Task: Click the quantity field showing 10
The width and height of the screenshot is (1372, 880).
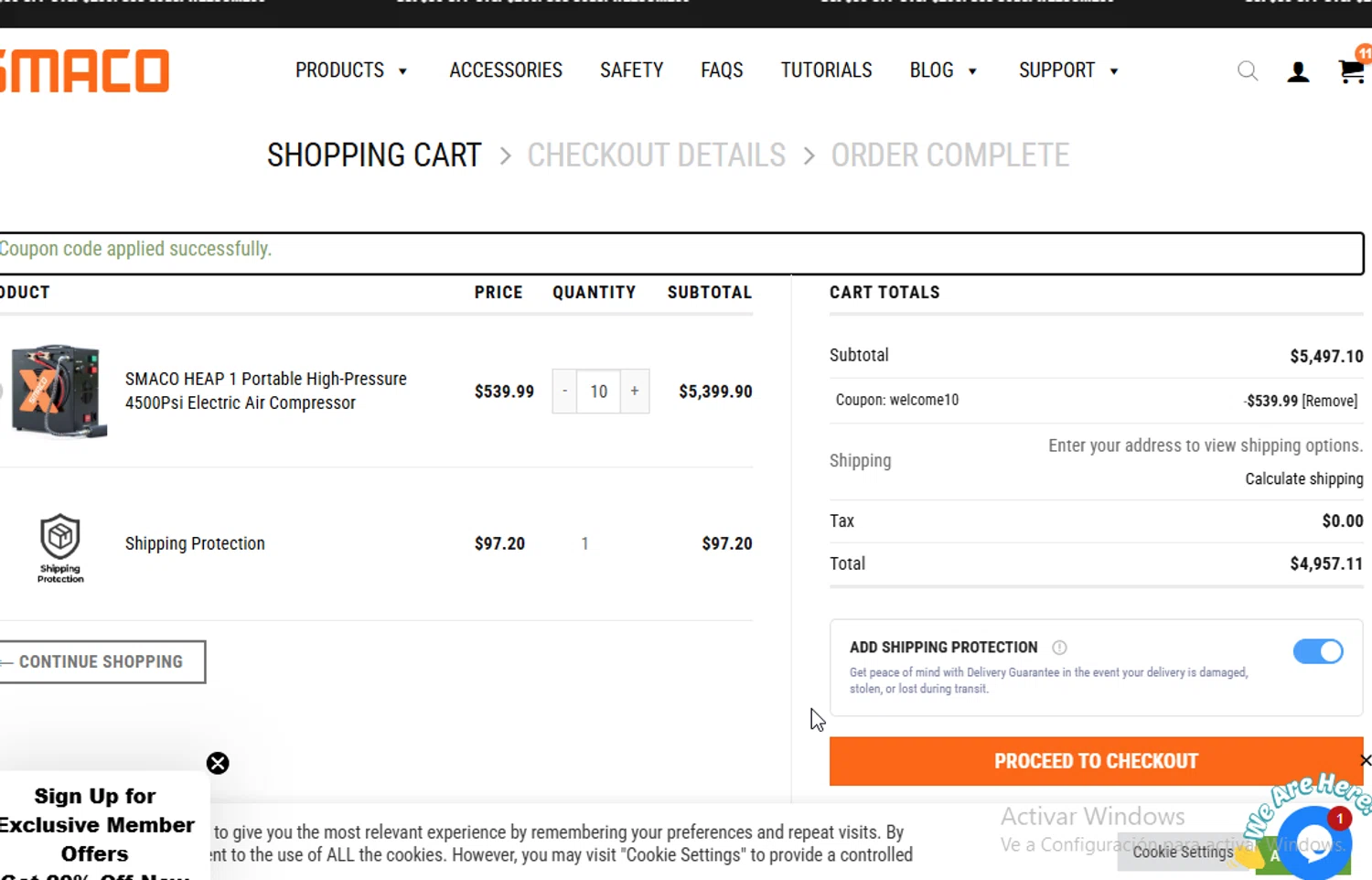Action: click(598, 392)
